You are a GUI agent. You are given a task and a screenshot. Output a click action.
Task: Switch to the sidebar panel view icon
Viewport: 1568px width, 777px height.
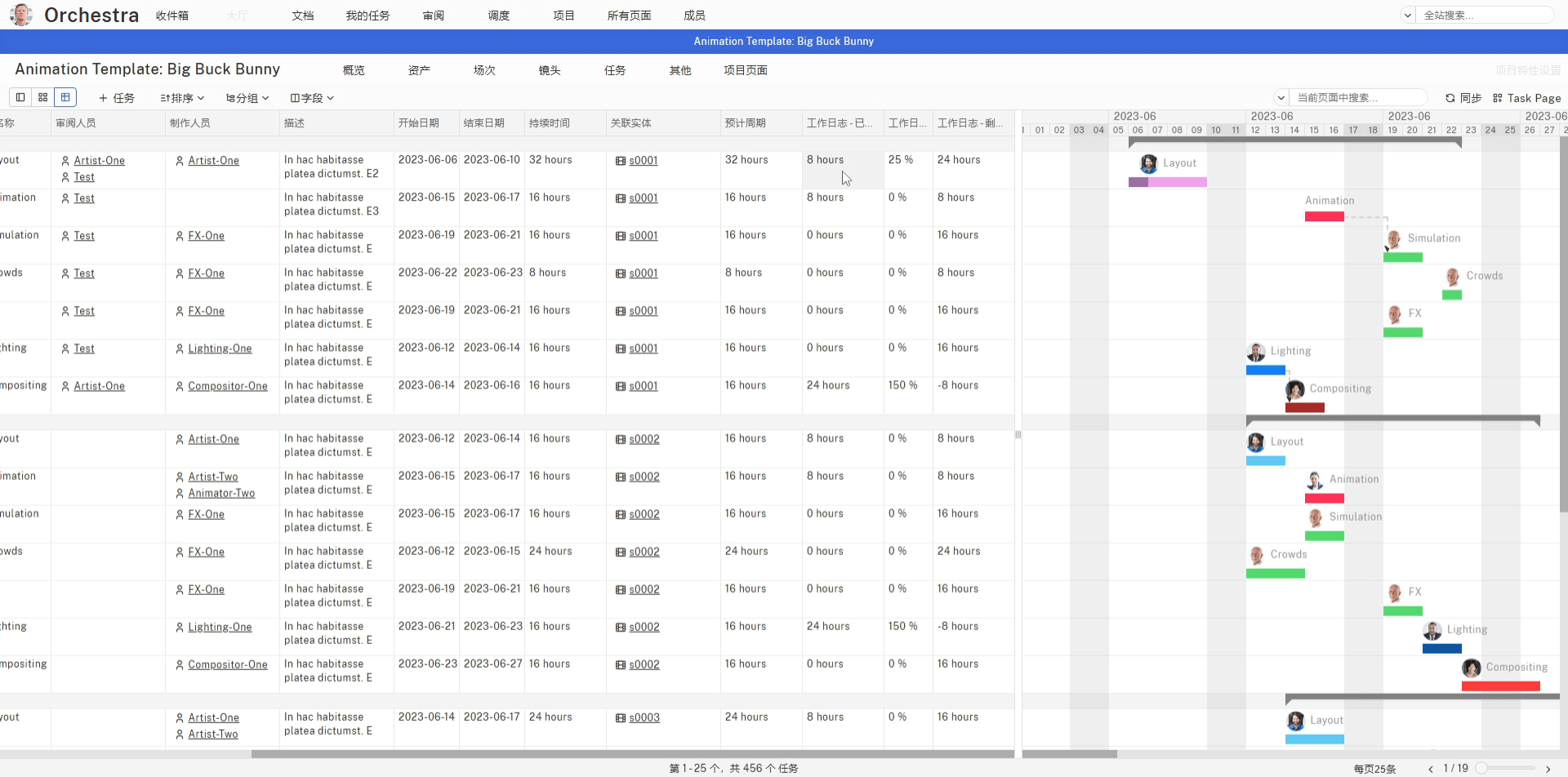click(x=20, y=97)
